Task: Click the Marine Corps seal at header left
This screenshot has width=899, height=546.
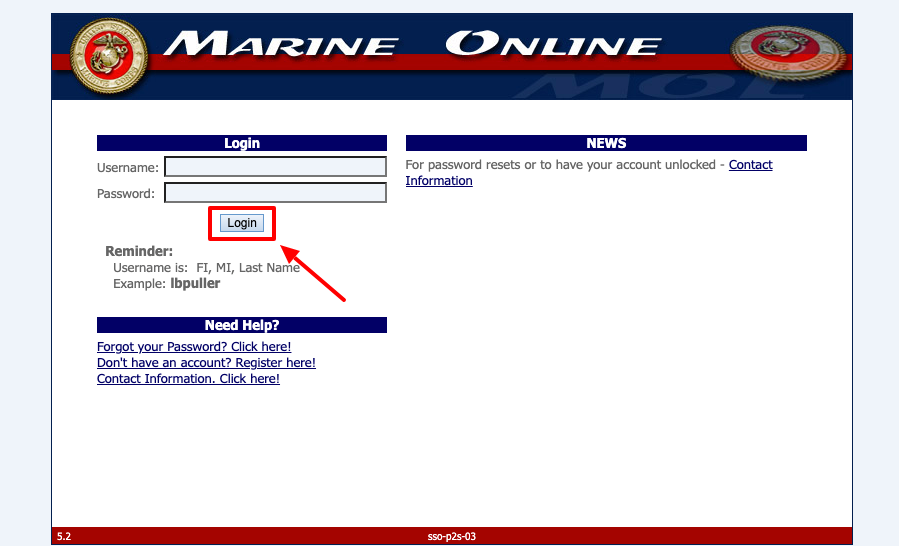Action: tap(109, 56)
